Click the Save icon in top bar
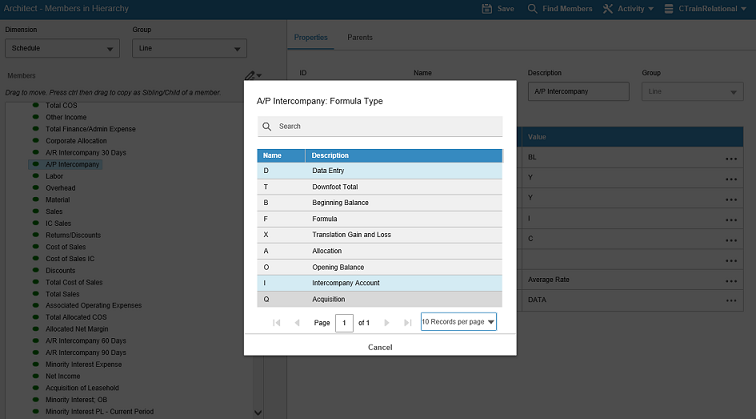The width and height of the screenshot is (756, 419). [x=487, y=8]
